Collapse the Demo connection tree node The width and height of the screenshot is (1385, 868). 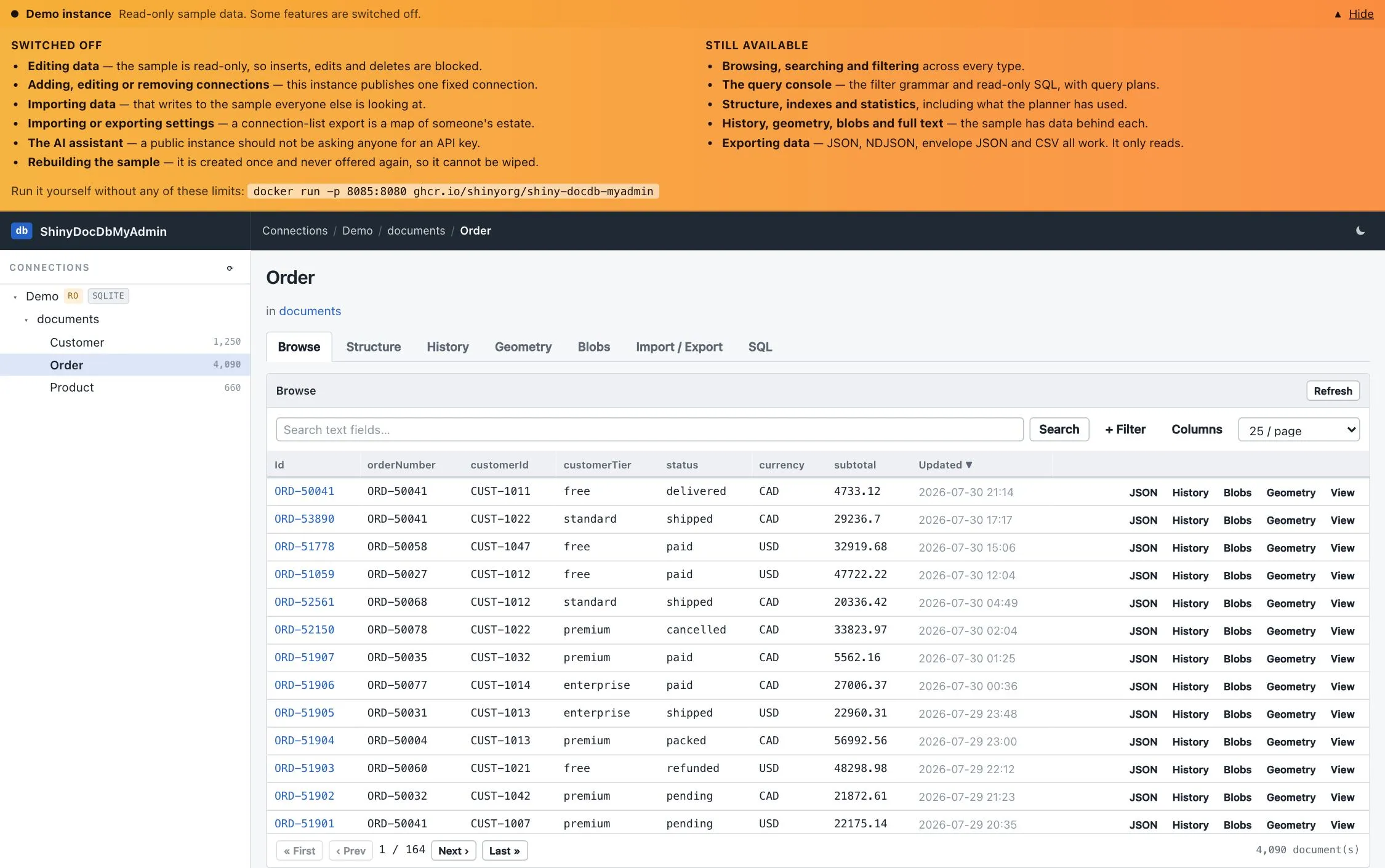click(15, 297)
